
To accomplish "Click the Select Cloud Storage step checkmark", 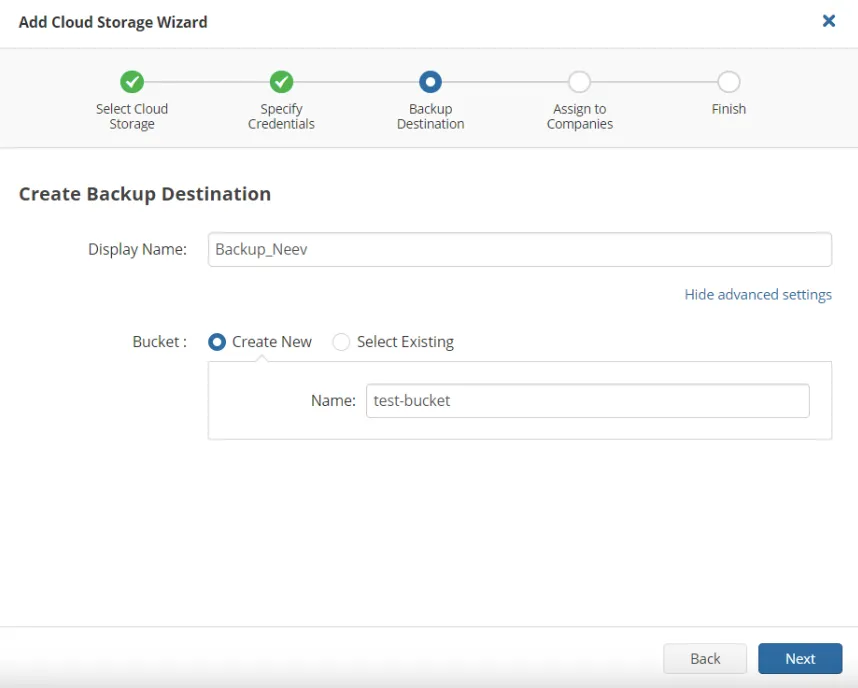I will pyautogui.click(x=132, y=82).
